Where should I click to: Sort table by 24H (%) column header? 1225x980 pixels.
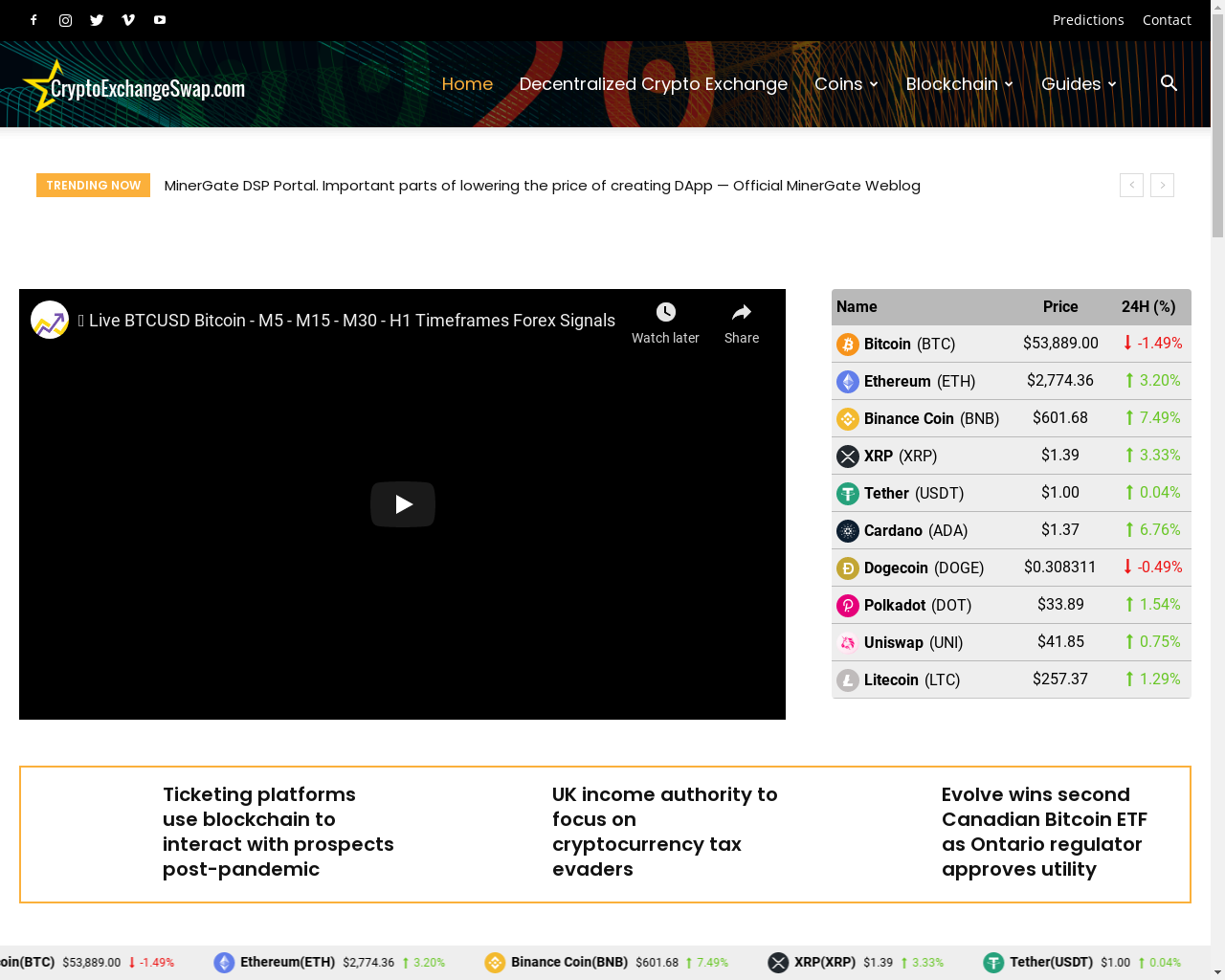click(1148, 306)
